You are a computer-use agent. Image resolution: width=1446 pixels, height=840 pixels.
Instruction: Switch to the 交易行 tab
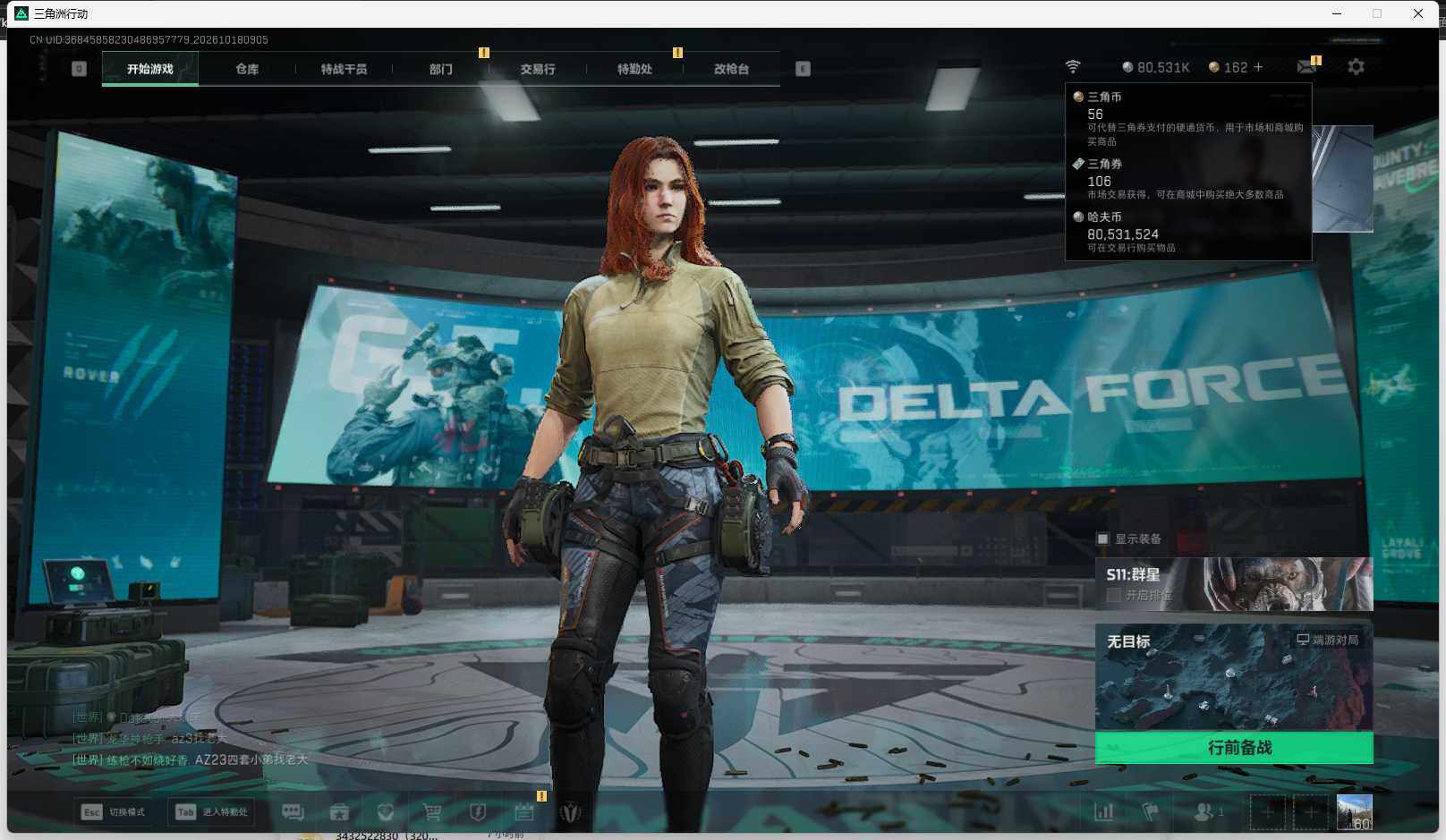click(x=538, y=69)
